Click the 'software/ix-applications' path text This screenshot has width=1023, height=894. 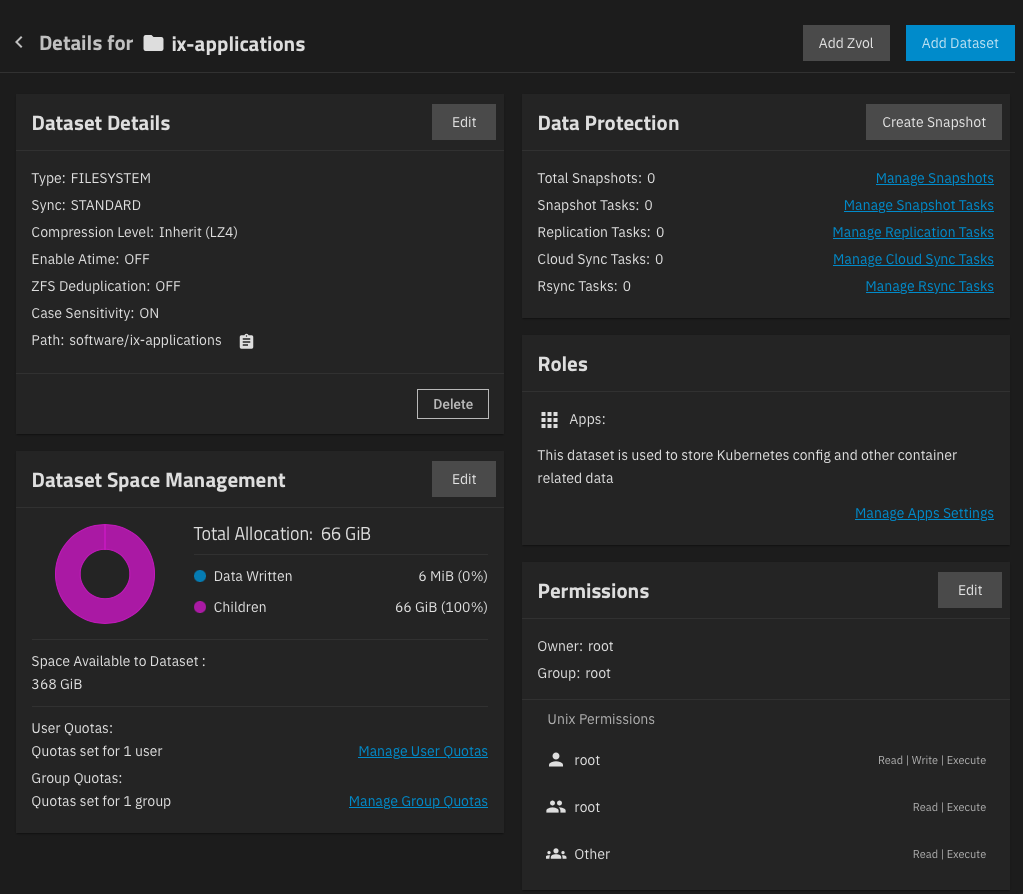click(x=145, y=340)
